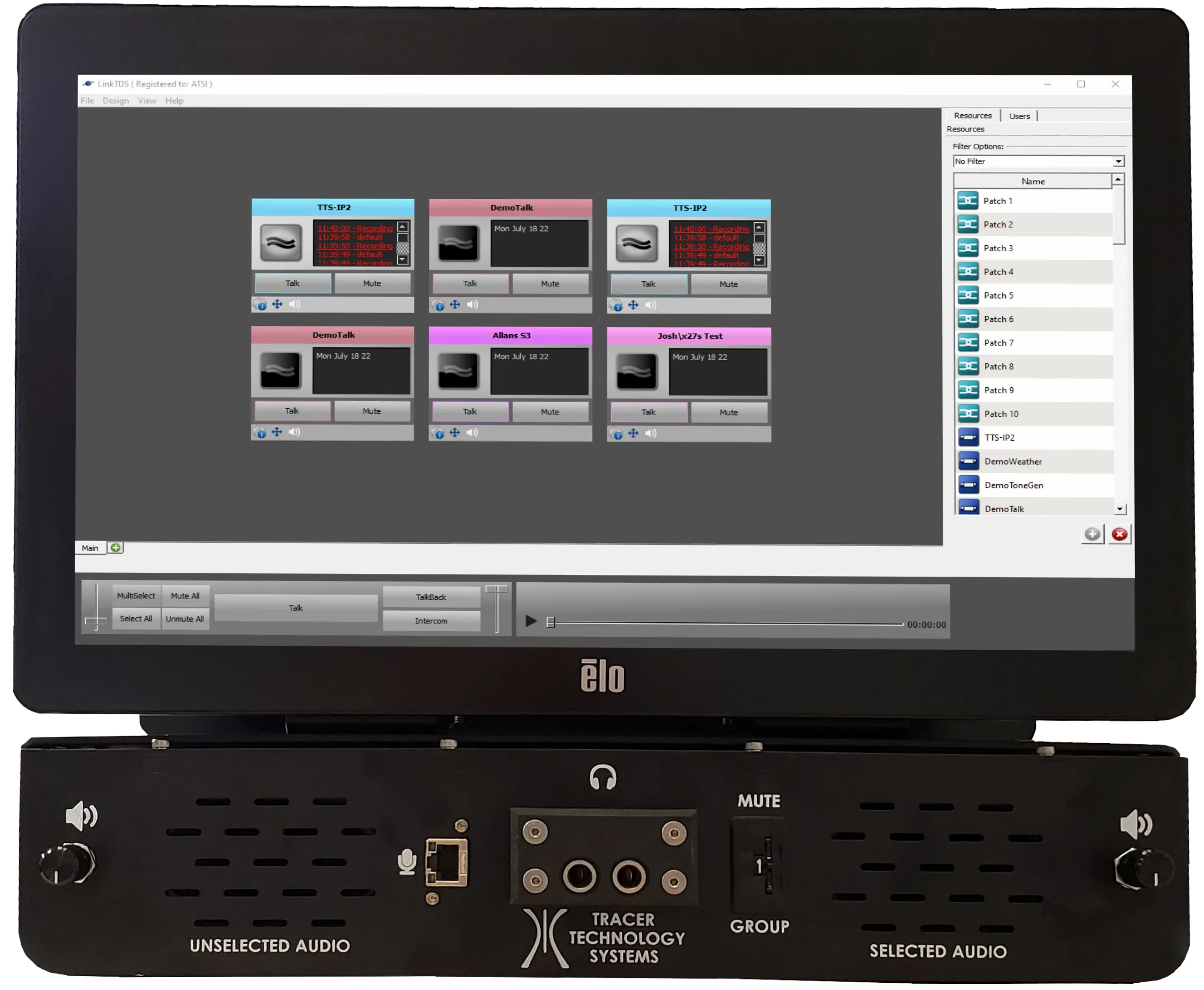Click the DemoWeather resource icon
Image resolution: width=1204 pixels, height=990 pixels.
(x=968, y=461)
